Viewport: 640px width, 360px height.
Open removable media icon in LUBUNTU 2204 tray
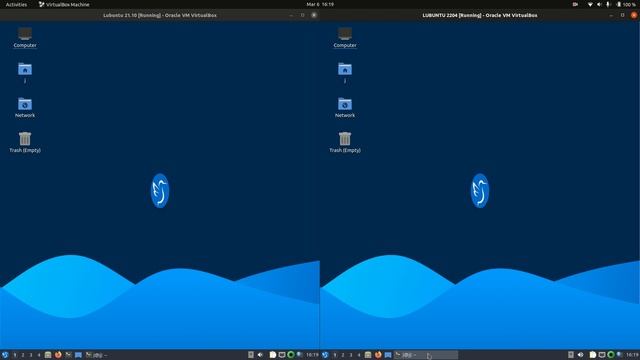(571, 355)
